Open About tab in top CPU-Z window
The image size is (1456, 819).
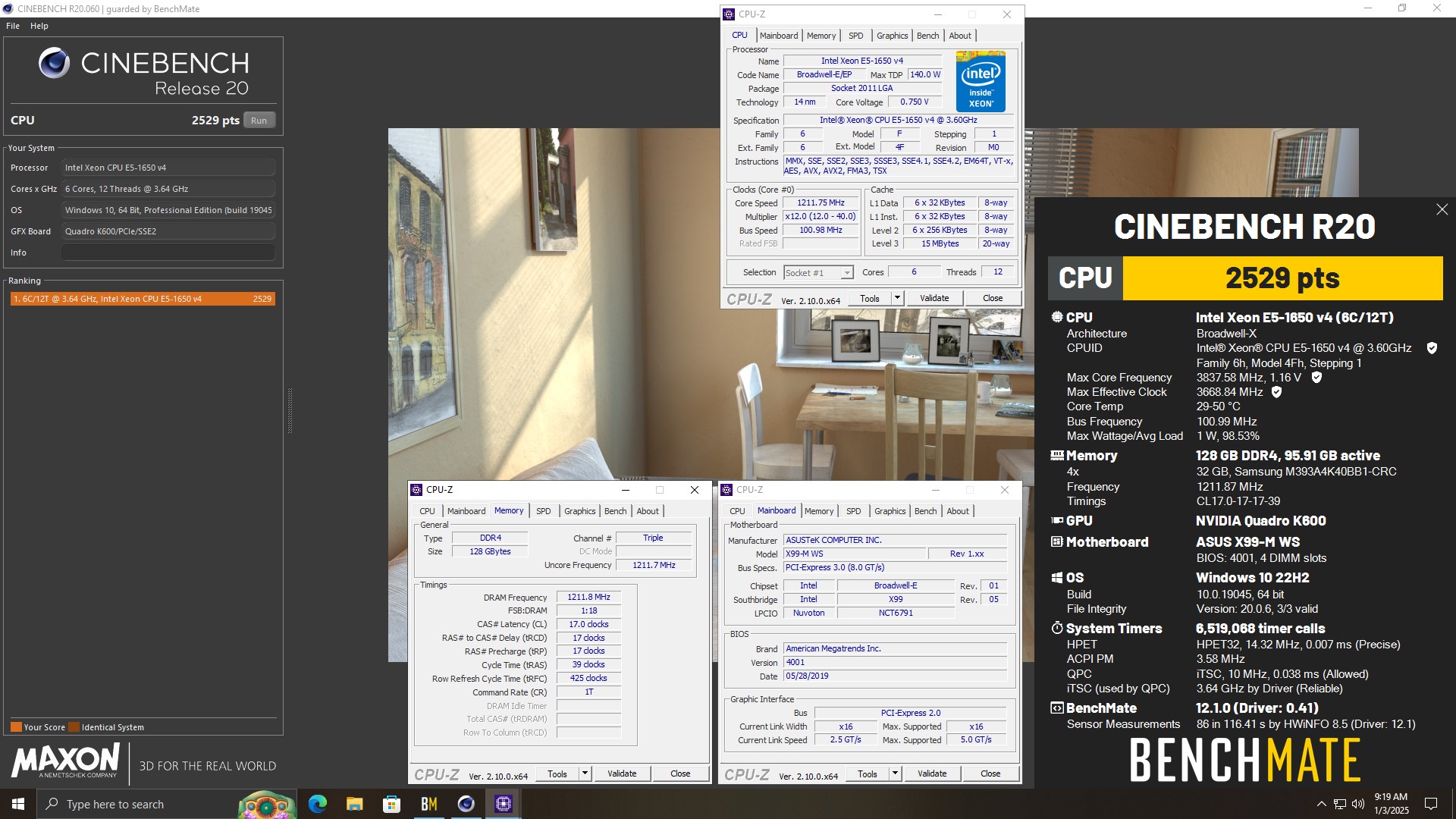(x=960, y=36)
